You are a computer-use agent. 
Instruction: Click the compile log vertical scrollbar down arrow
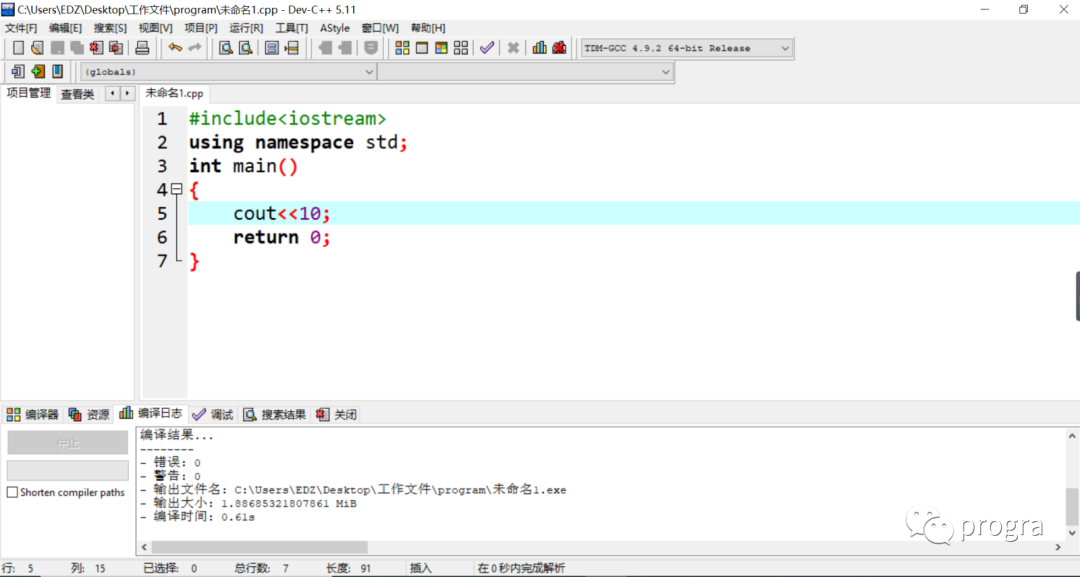pyautogui.click(x=1072, y=533)
